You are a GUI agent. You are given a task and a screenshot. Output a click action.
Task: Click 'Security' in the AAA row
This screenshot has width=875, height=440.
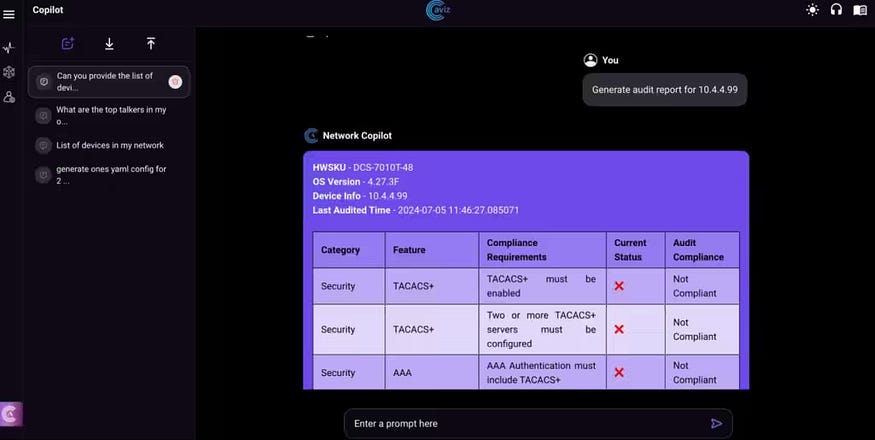coord(349,372)
